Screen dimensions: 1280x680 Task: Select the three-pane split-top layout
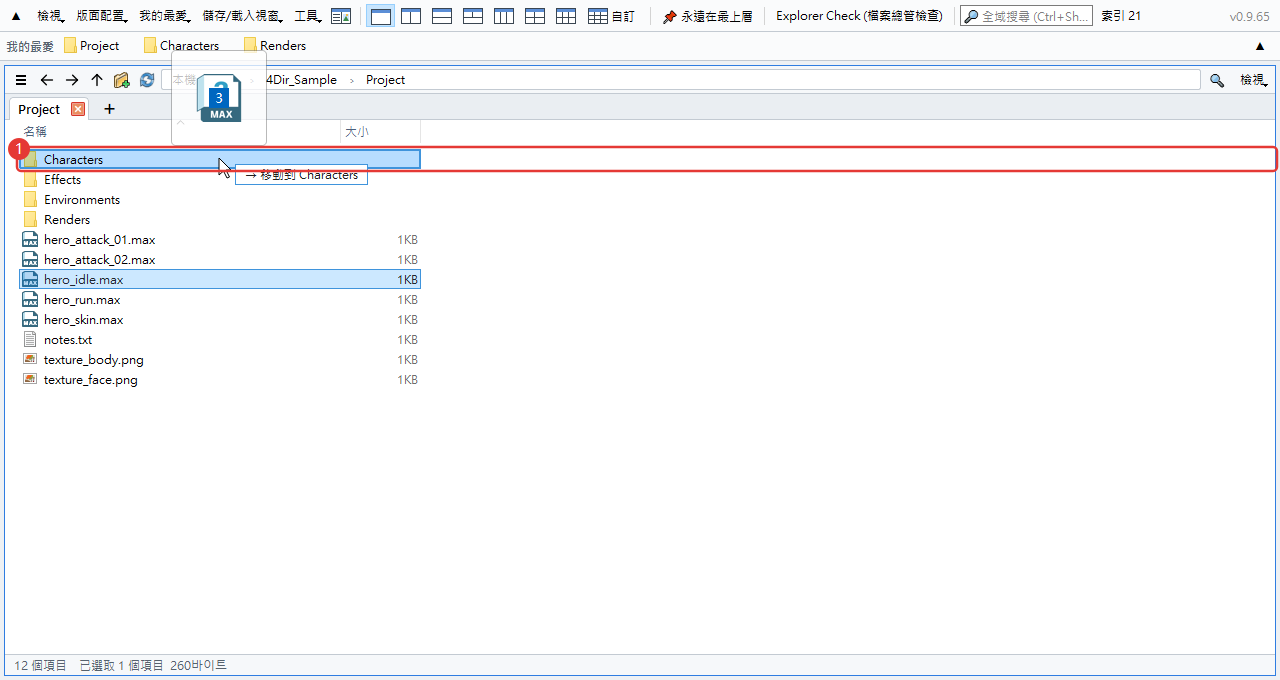coord(473,16)
